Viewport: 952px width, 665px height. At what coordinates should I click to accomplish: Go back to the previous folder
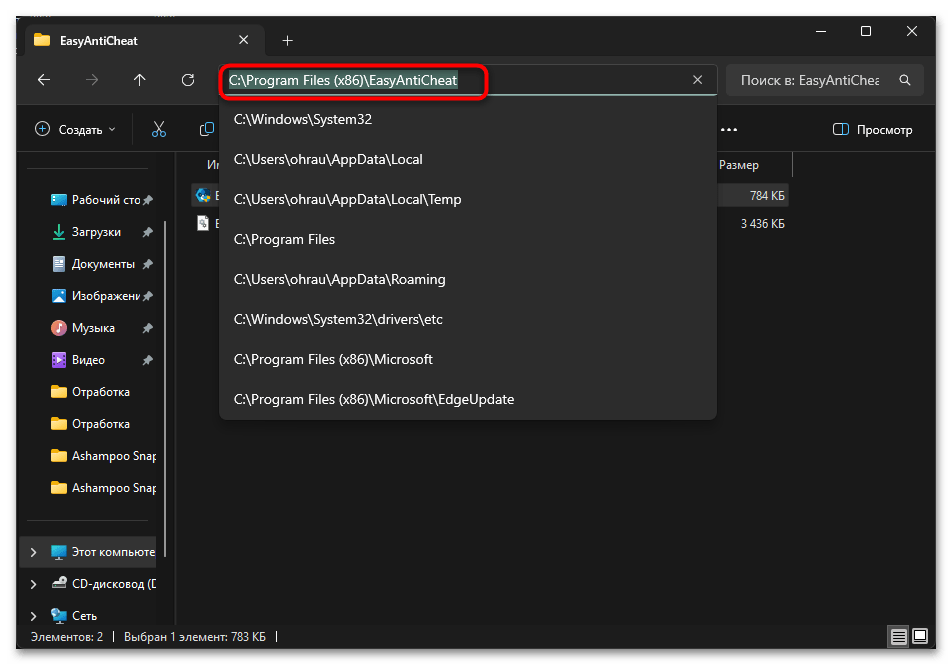point(44,80)
